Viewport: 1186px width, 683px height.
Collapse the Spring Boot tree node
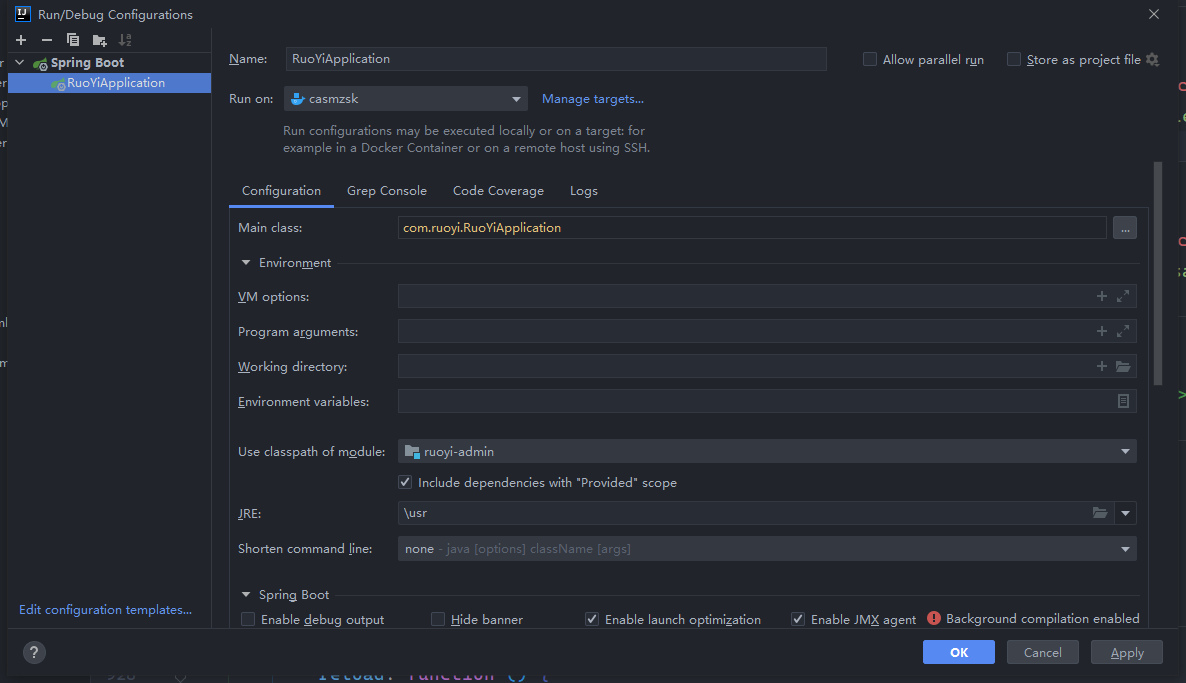tap(20, 63)
